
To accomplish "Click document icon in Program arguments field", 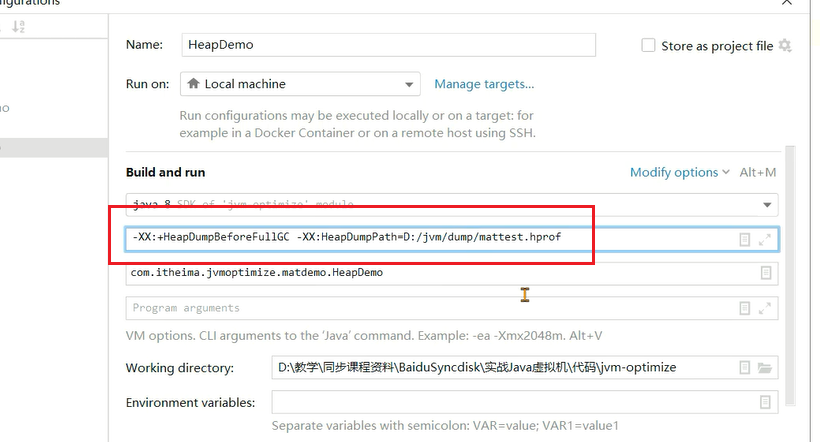I will pyautogui.click(x=744, y=308).
